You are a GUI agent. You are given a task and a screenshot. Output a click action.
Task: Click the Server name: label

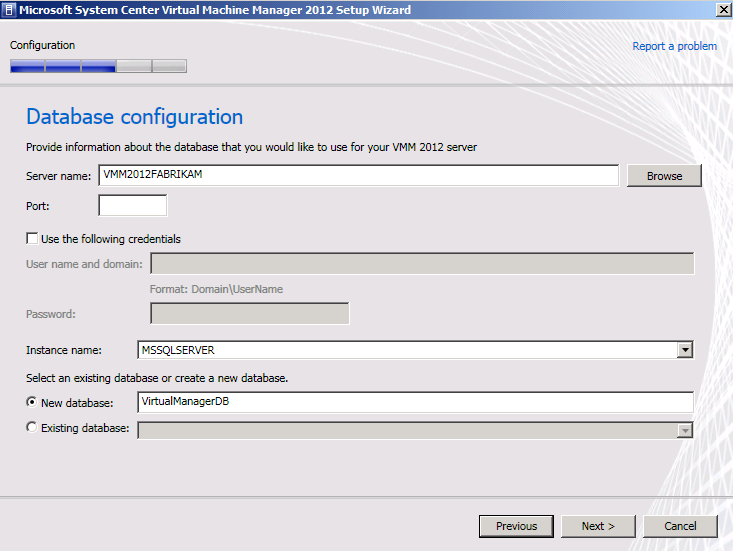click(x=58, y=176)
